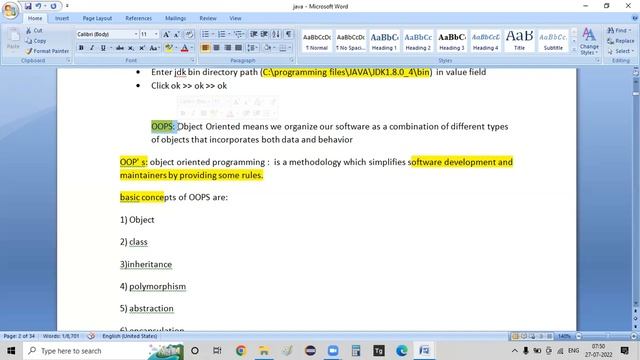Click the words count in status bar
Viewport: 640px width, 360px height.
(61, 336)
